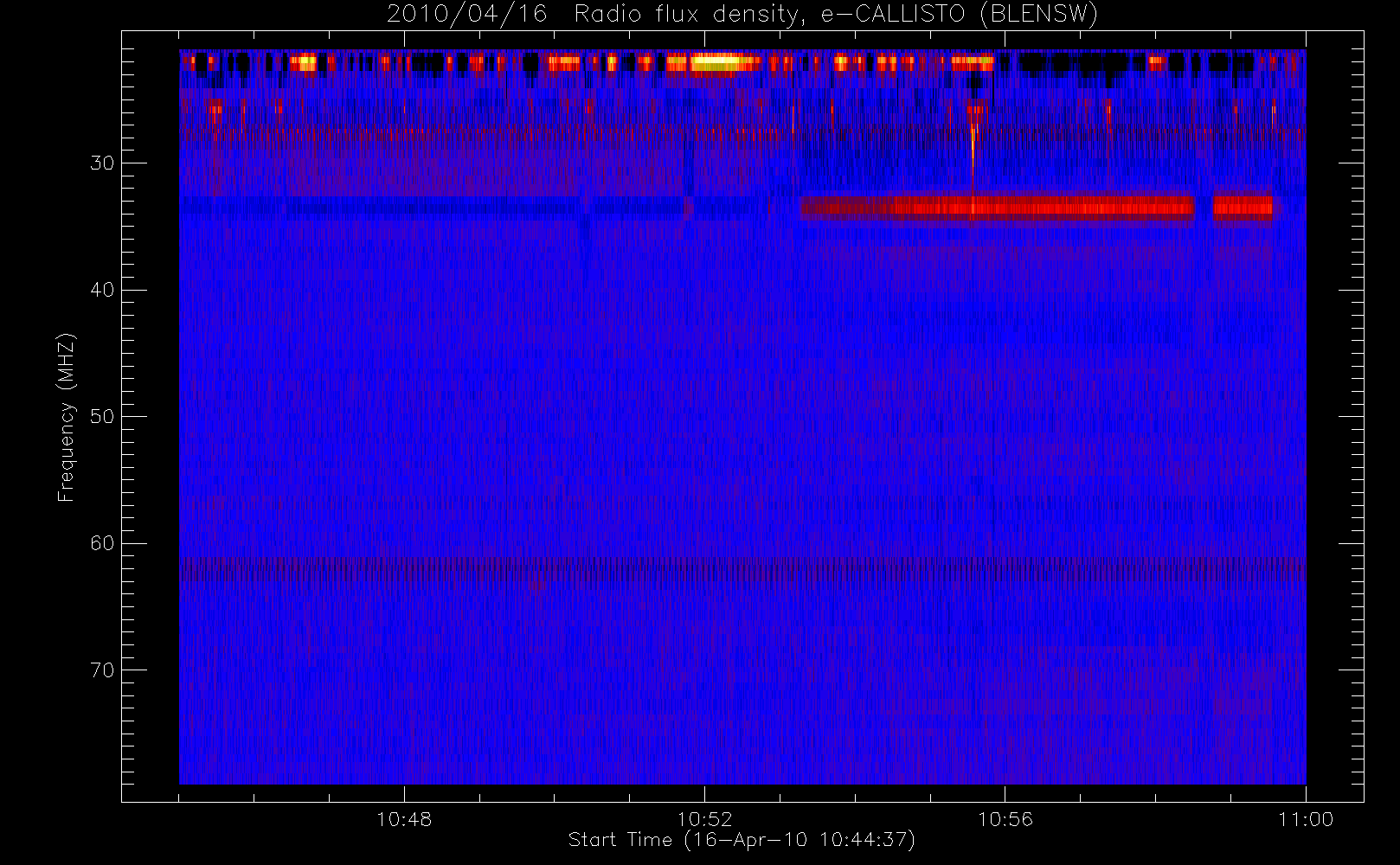This screenshot has width=1400, height=865.
Task: Click the '10:52' time tick label
Action: click(x=704, y=819)
